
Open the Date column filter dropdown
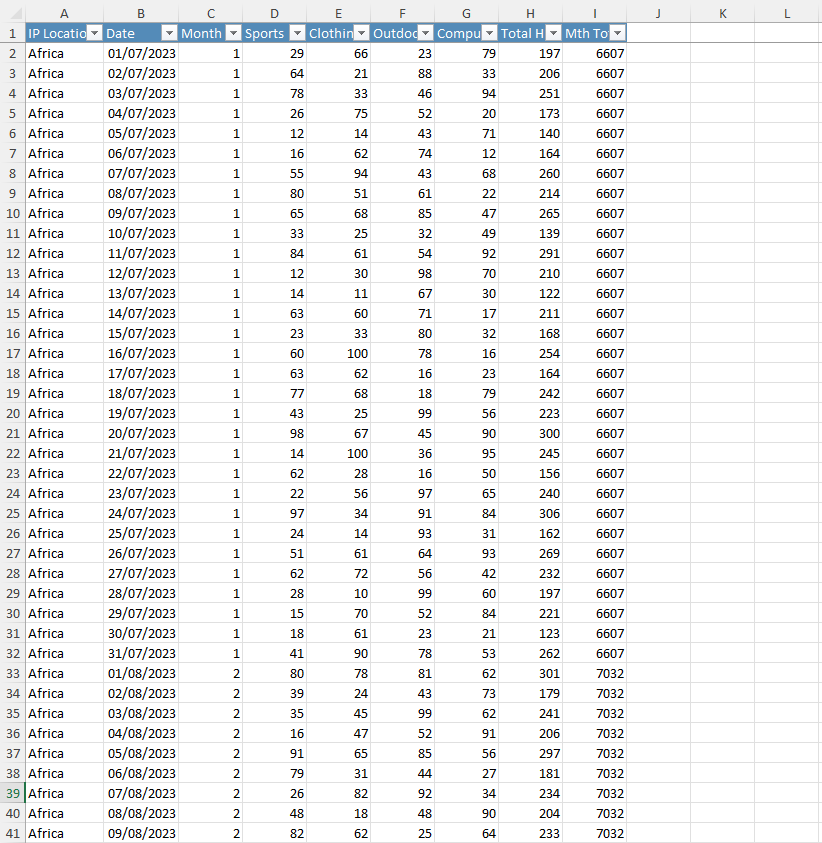[169, 33]
